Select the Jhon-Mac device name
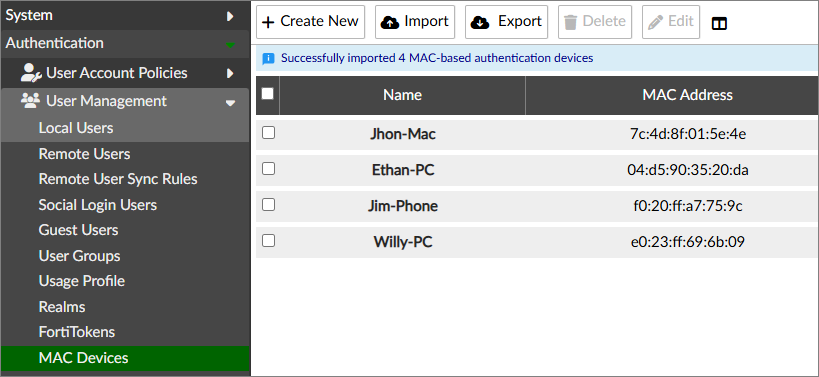 click(403, 134)
